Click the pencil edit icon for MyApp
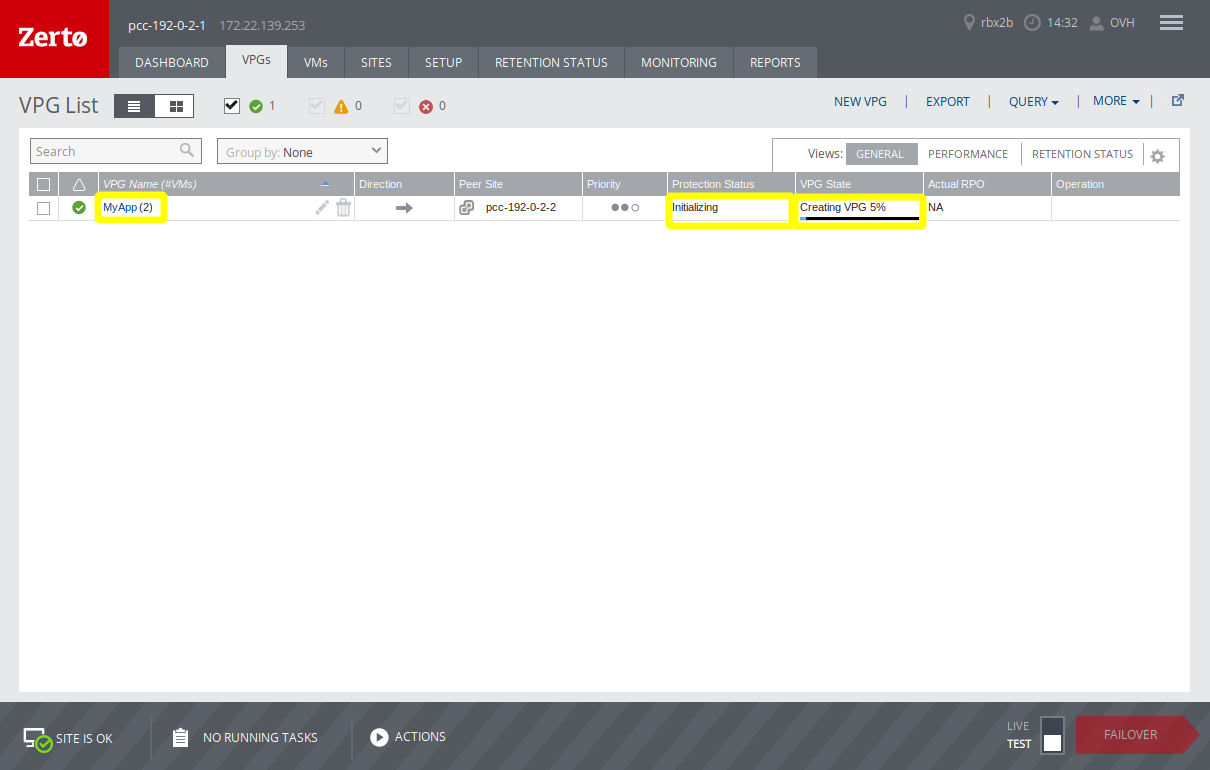Screen dimensions: 1210x770 (322, 207)
